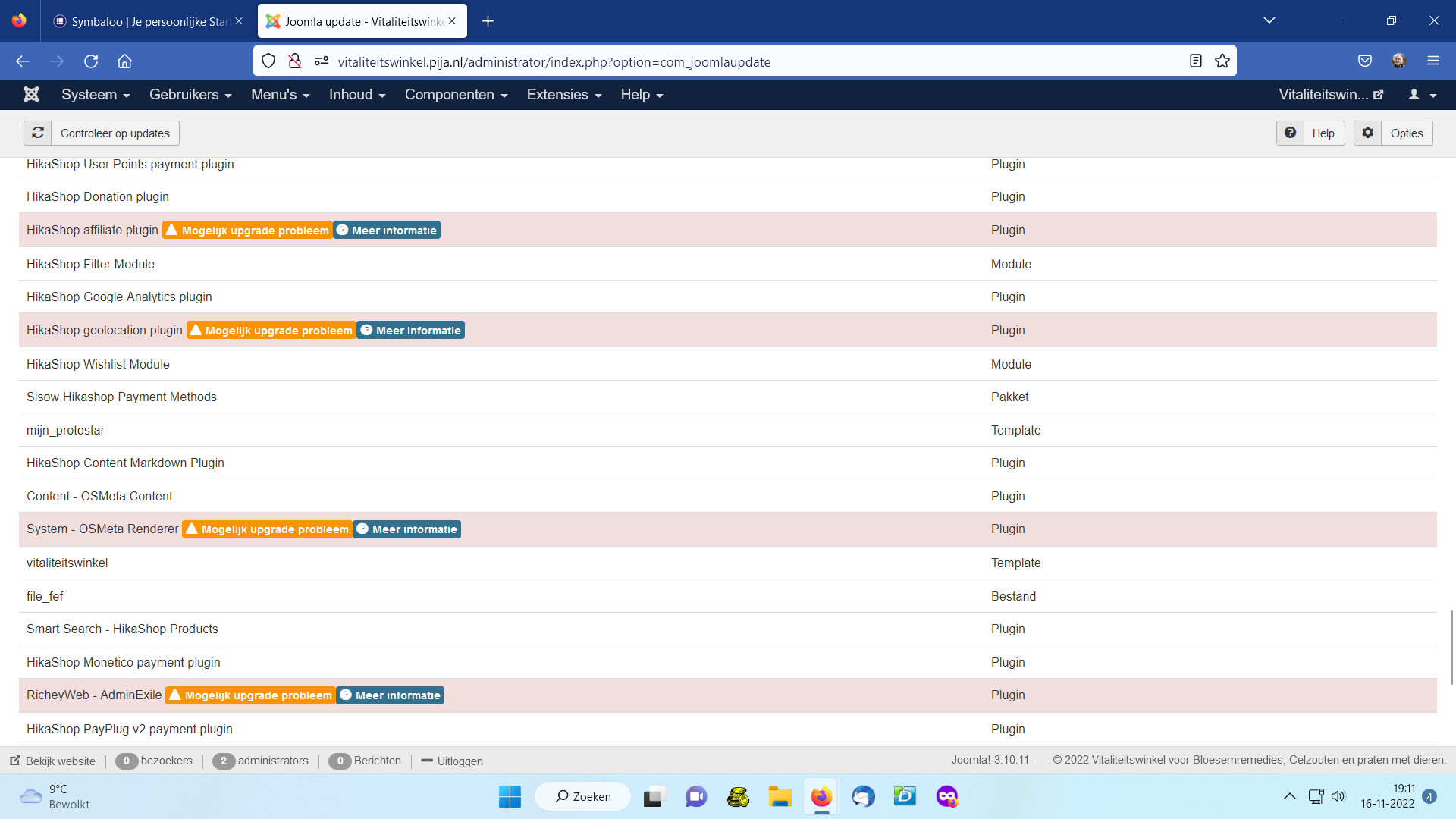Click the Joomla logo icon in the admin menu
The image size is (1456, 819).
point(31,94)
